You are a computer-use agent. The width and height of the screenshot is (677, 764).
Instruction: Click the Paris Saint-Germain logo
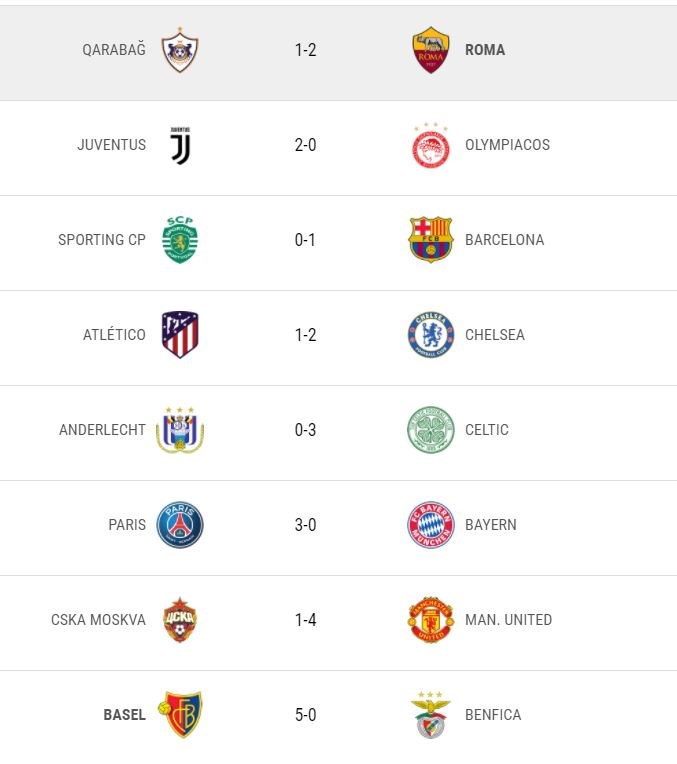point(180,525)
